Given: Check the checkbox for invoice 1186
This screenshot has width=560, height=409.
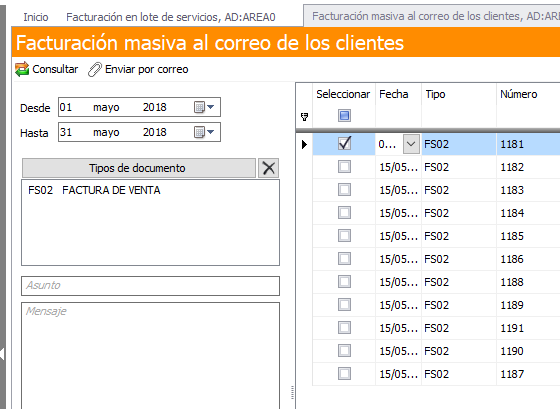Looking at the screenshot, I should click(x=344, y=259).
